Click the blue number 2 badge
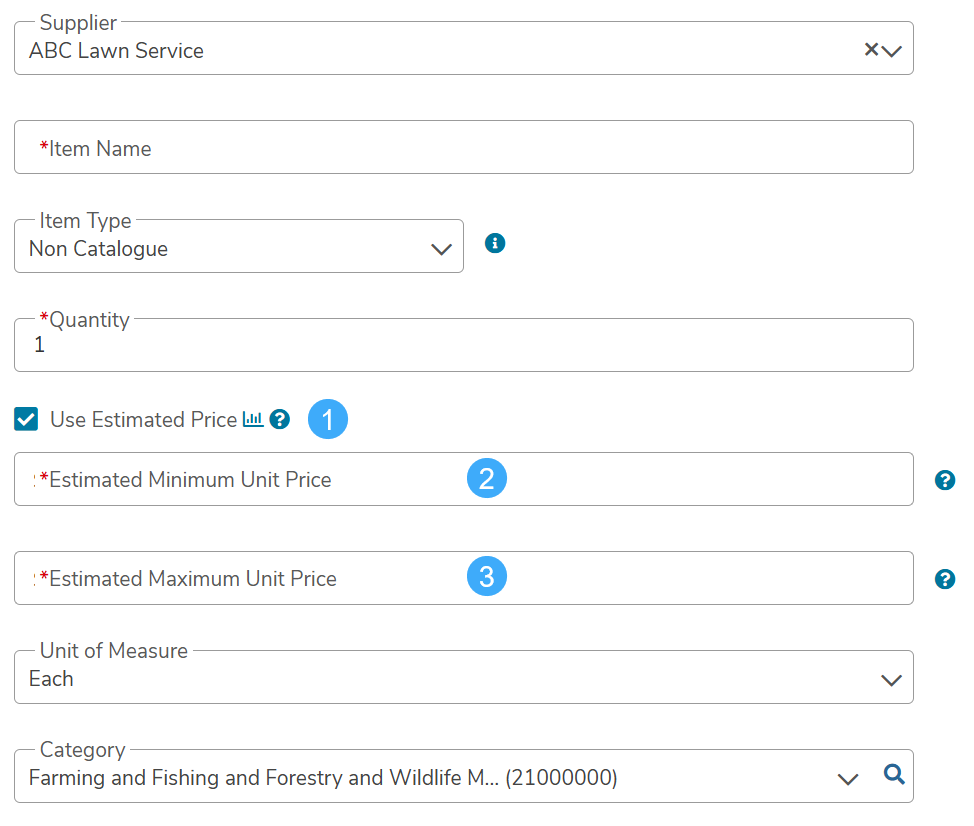The height and width of the screenshot is (826, 974). point(487,479)
